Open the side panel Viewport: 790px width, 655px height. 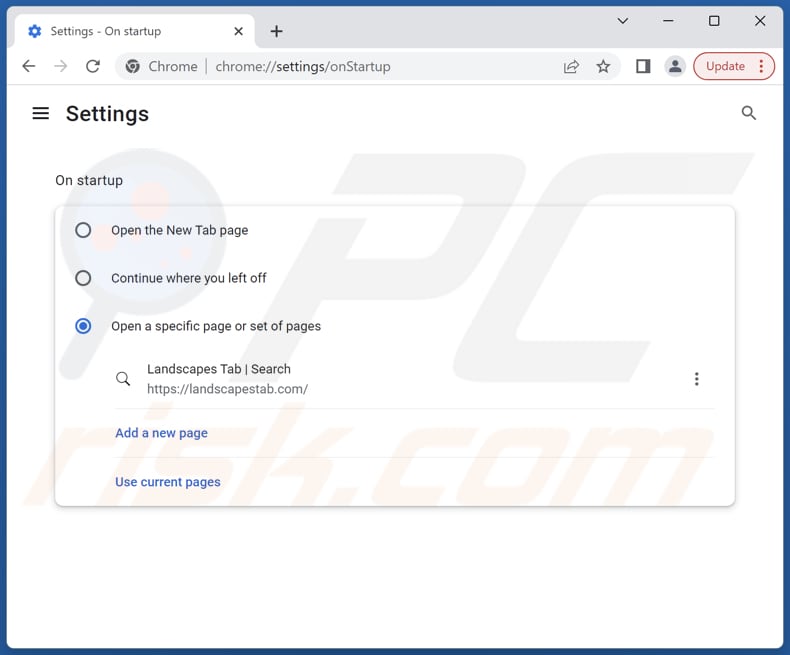[x=643, y=66]
